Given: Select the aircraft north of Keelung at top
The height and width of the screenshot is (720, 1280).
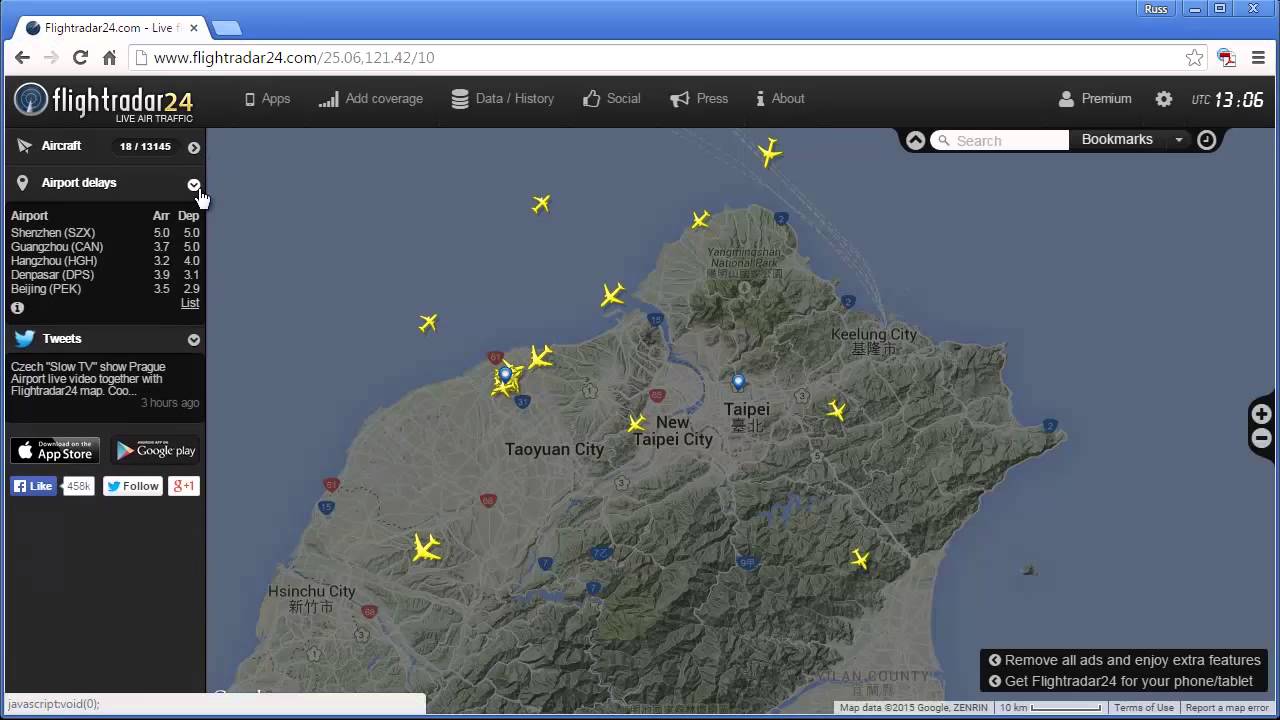Looking at the screenshot, I should pos(770,153).
